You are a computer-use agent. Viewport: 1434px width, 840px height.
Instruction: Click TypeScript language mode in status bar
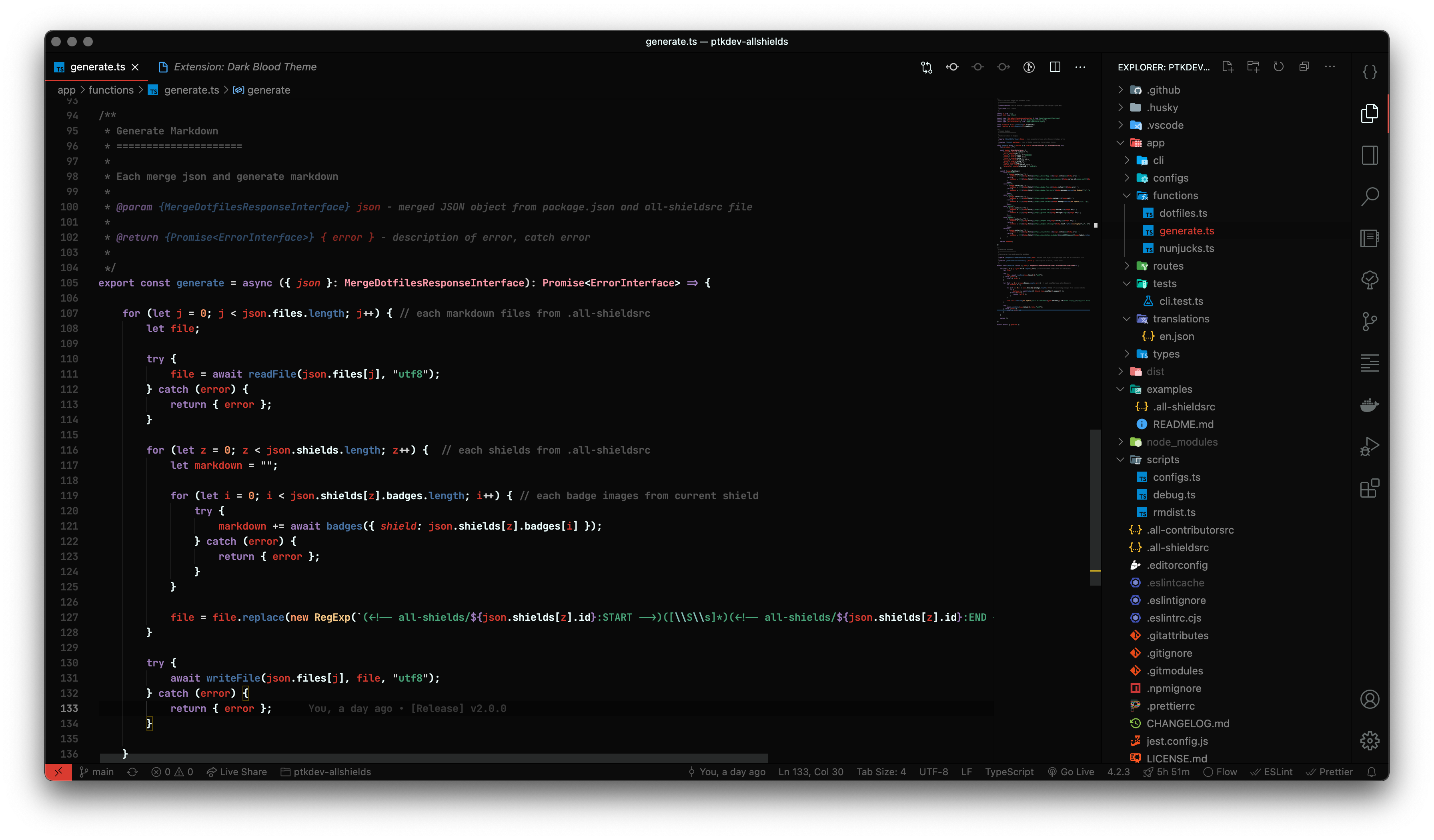1009,772
